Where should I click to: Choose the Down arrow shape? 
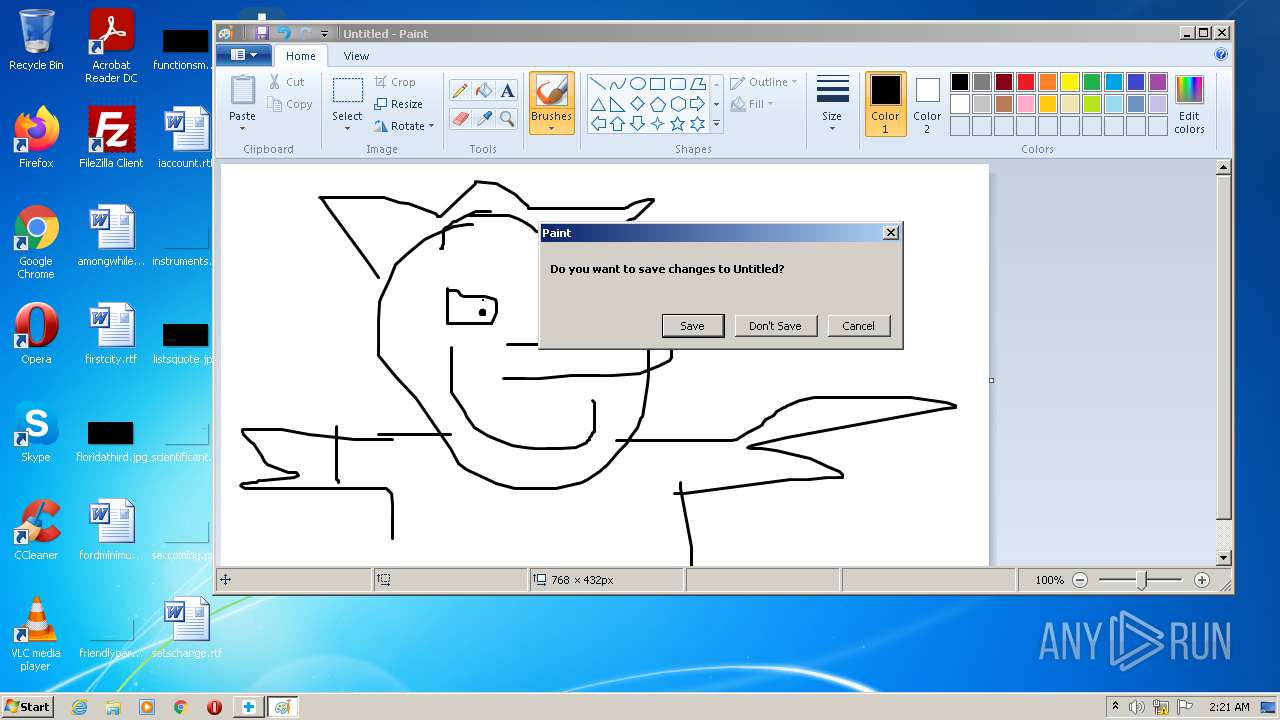(637, 124)
